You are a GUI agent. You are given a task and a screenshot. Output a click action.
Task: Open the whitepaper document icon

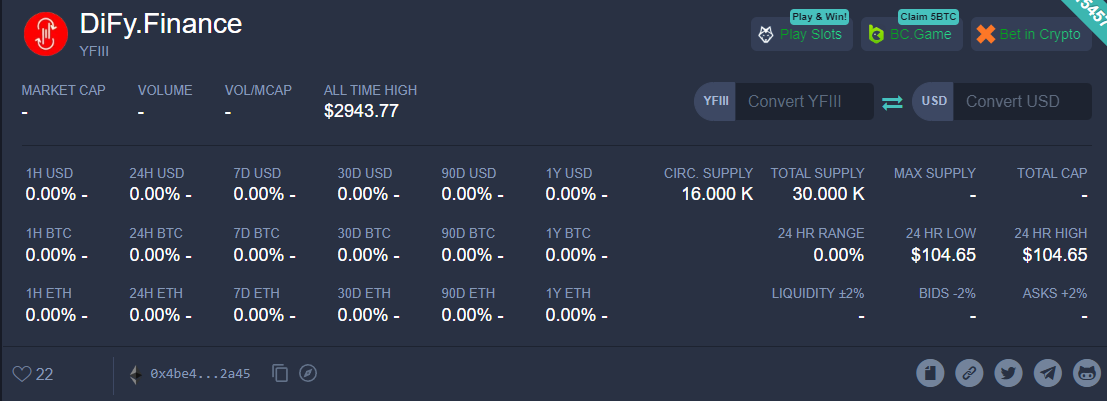click(930, 373)
